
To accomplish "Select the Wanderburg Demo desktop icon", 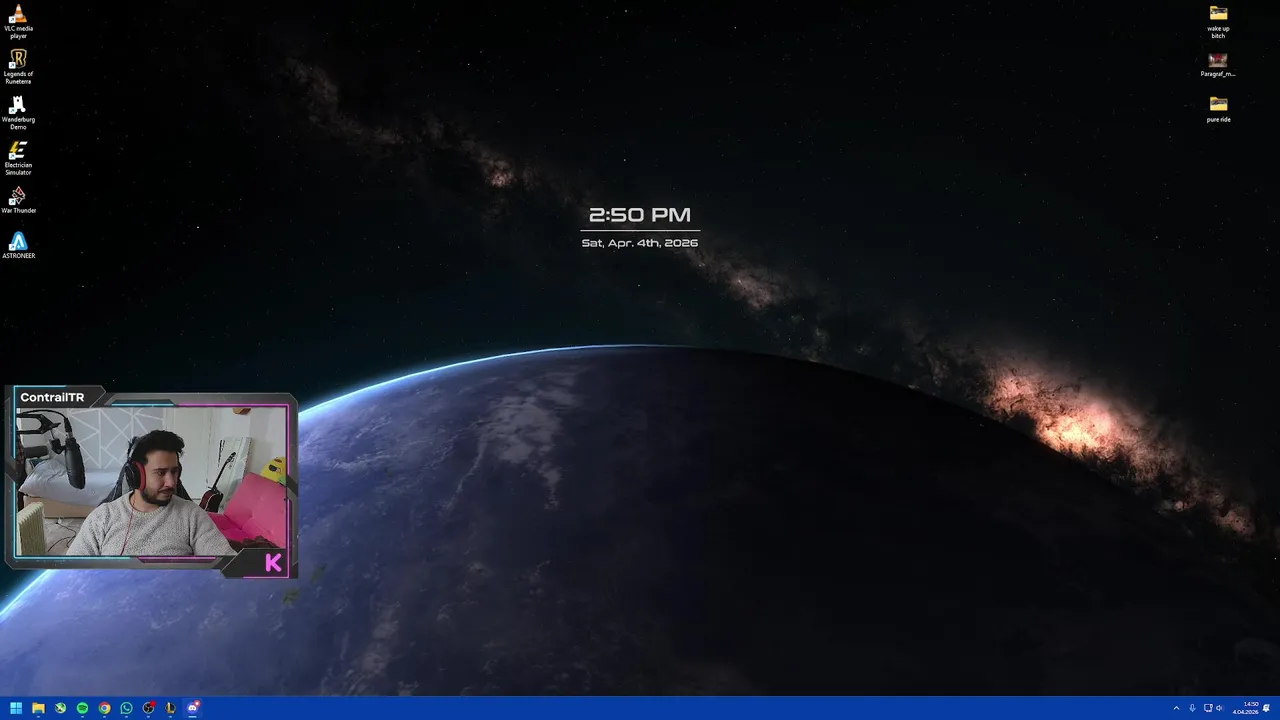I will pos(18,113).
